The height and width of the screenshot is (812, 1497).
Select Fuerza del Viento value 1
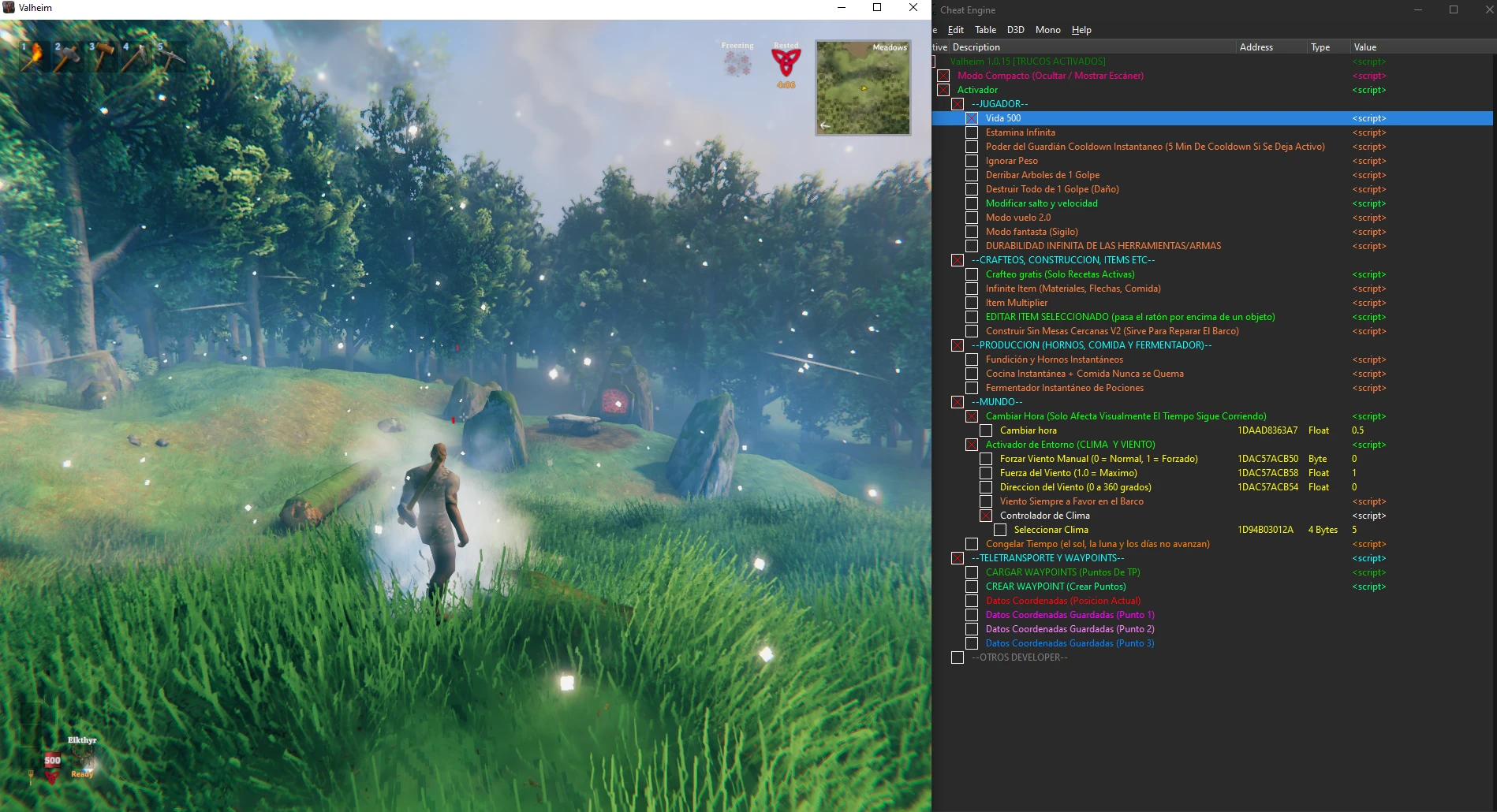coord(1354,473)
